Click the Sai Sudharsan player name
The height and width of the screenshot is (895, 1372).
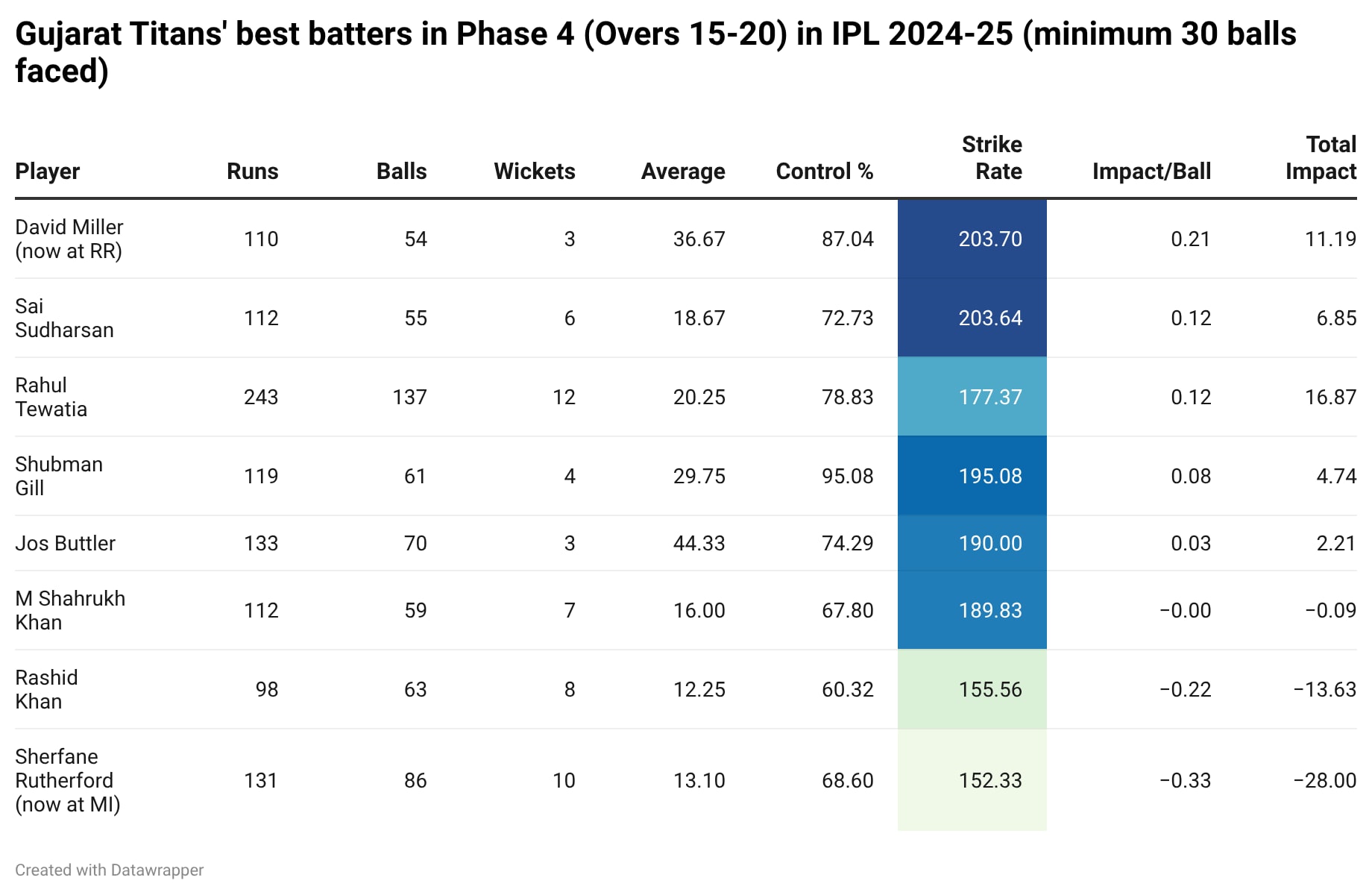(64, 318)
